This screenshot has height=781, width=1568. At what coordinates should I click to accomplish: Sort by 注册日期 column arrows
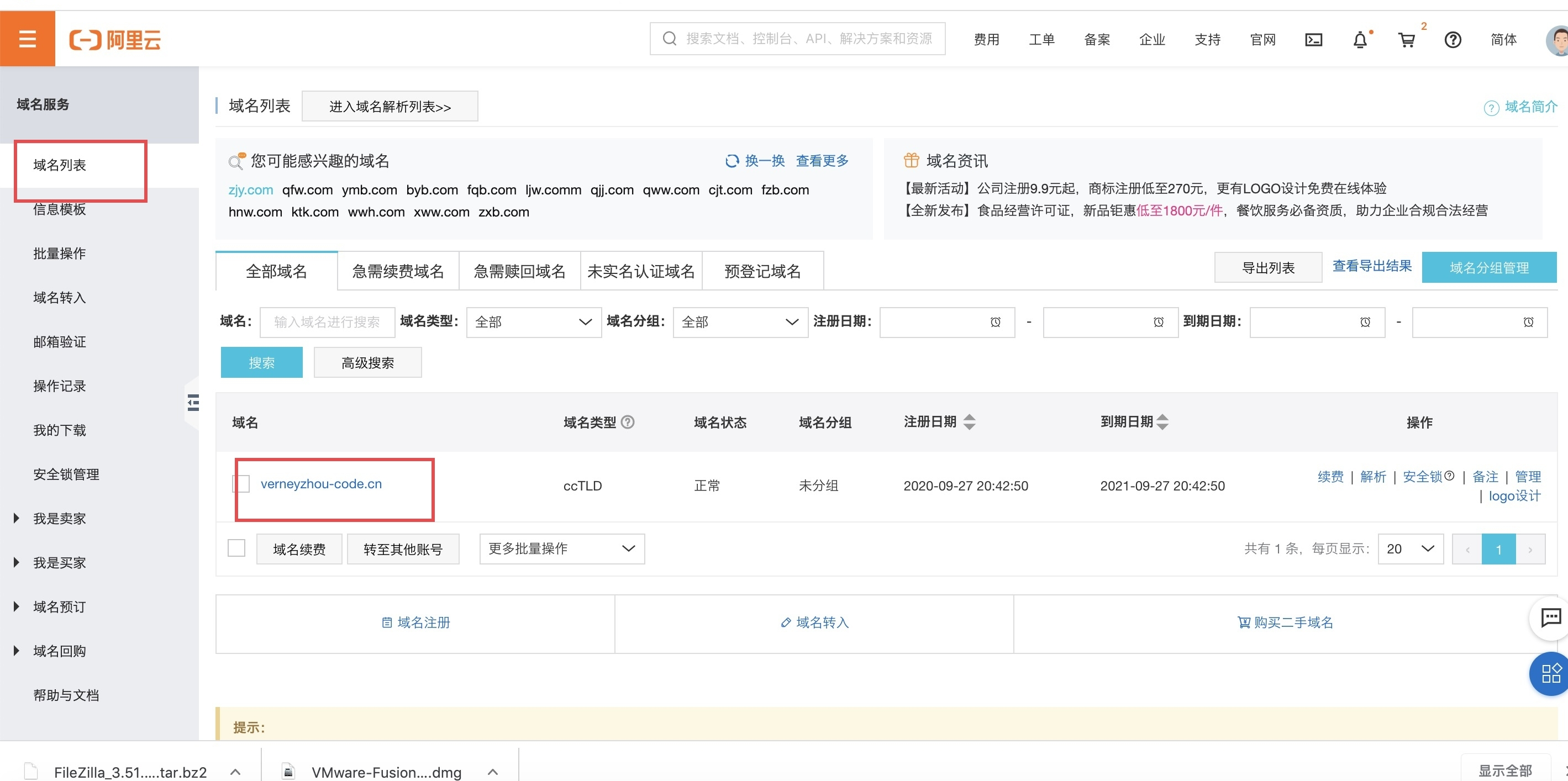pyautogui.click(x=969, y=422)
